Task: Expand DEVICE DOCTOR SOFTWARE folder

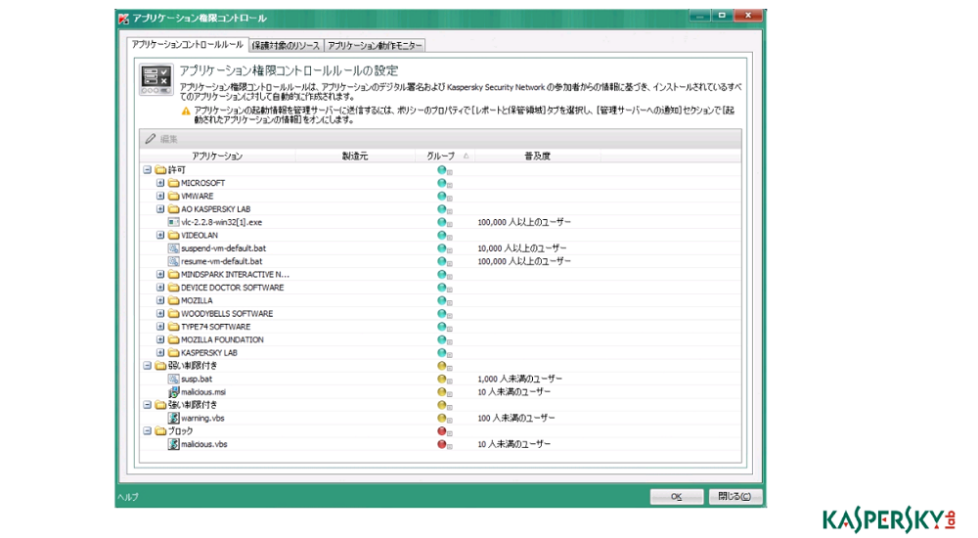Action: [x=160, y=287]
